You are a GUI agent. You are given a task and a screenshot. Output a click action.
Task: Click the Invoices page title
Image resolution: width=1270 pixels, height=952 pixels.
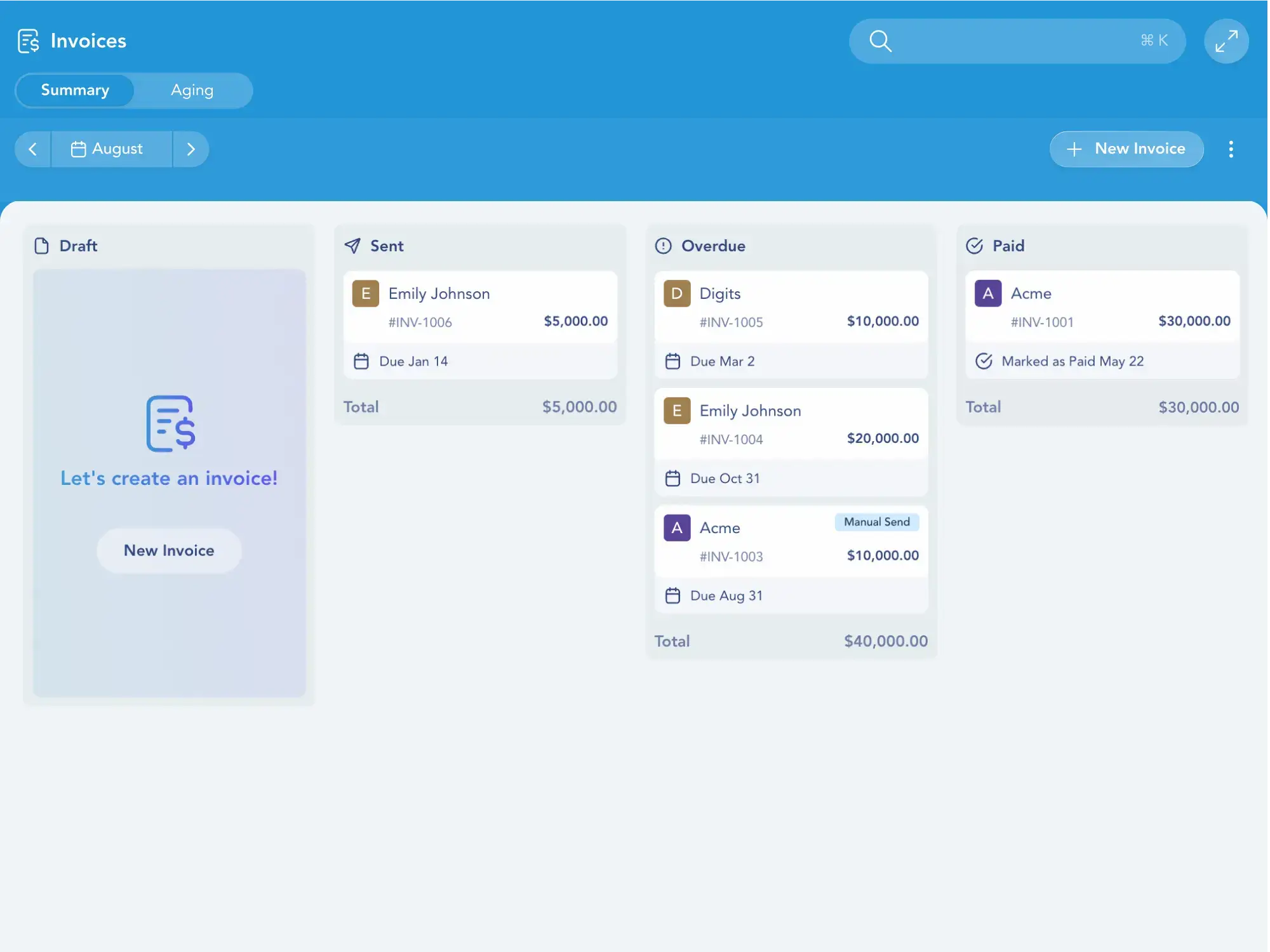88,41
